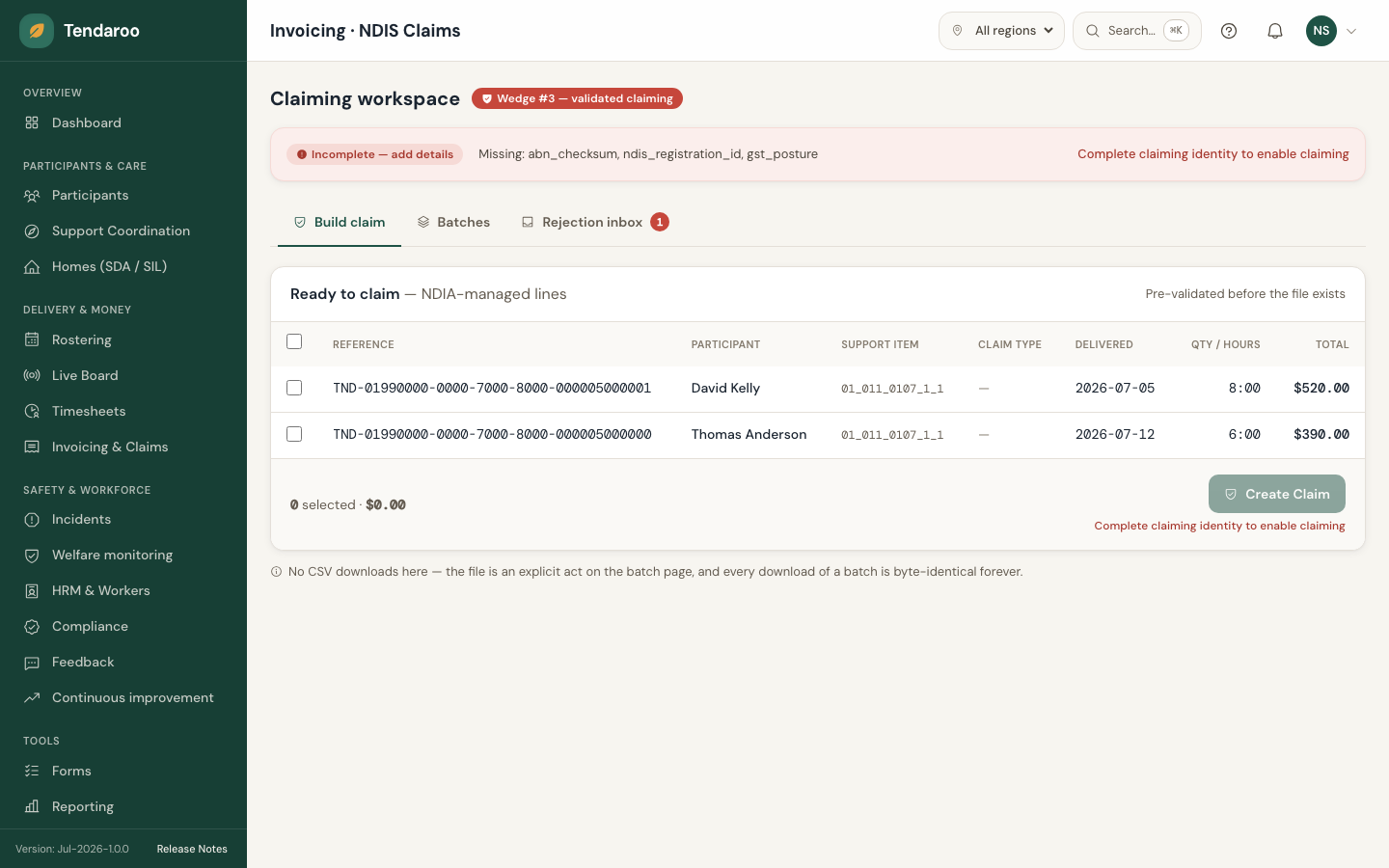Image resolution: width=1389 pixels, height=868 pixels.
Task: Open the Live Board broadcast icon
Action: (x=32, y=375)
